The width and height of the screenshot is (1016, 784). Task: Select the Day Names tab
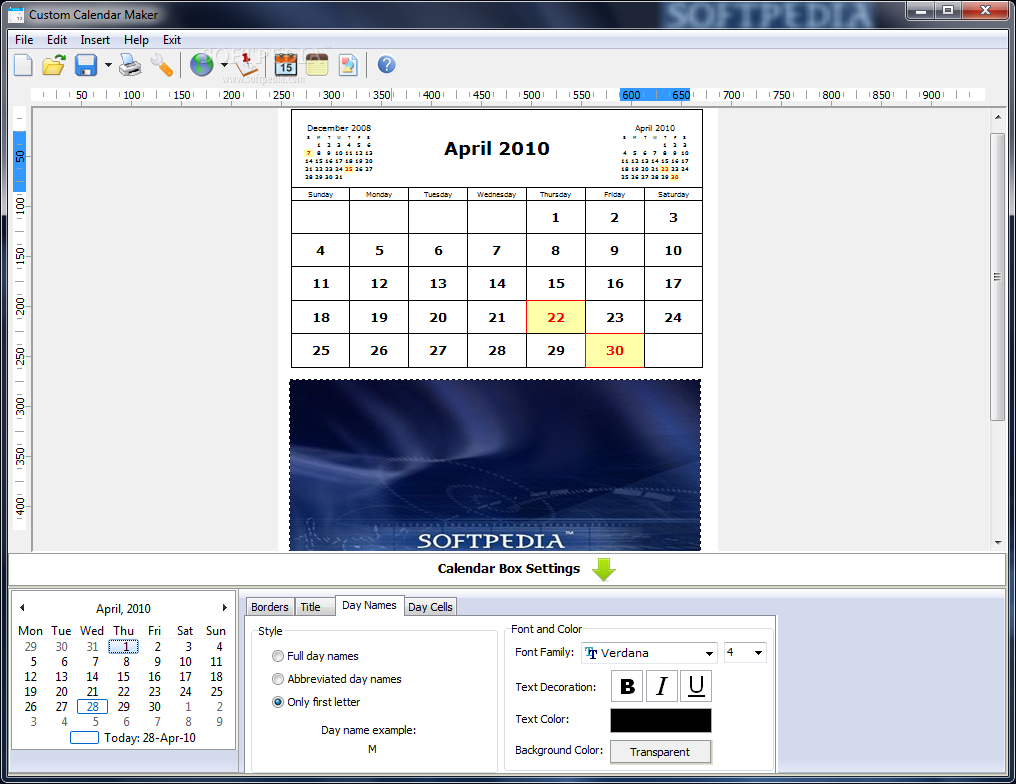(369, 605)
